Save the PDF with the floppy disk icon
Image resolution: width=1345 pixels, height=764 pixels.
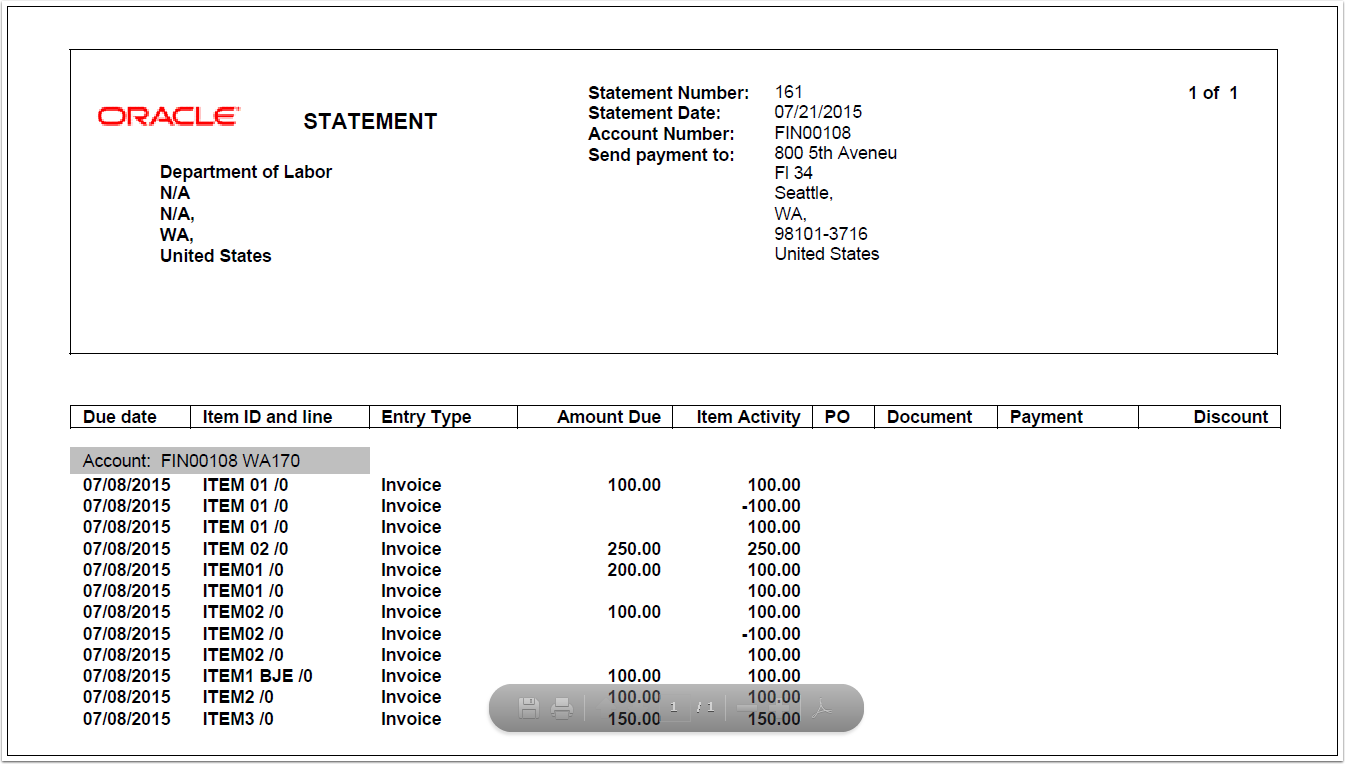pos(529,708)
